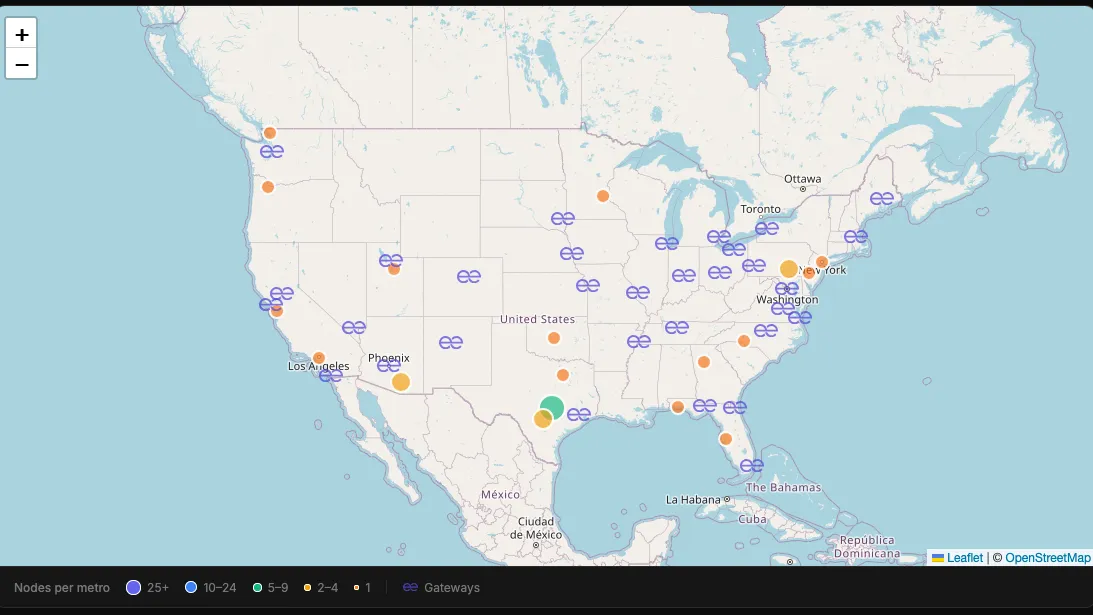Select the gateway marker near Jacksonville

(735, 407)
